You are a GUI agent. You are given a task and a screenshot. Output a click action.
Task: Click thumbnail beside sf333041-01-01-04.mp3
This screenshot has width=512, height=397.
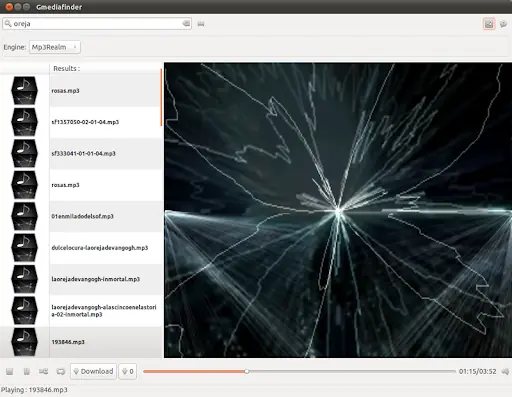[24, 153]
